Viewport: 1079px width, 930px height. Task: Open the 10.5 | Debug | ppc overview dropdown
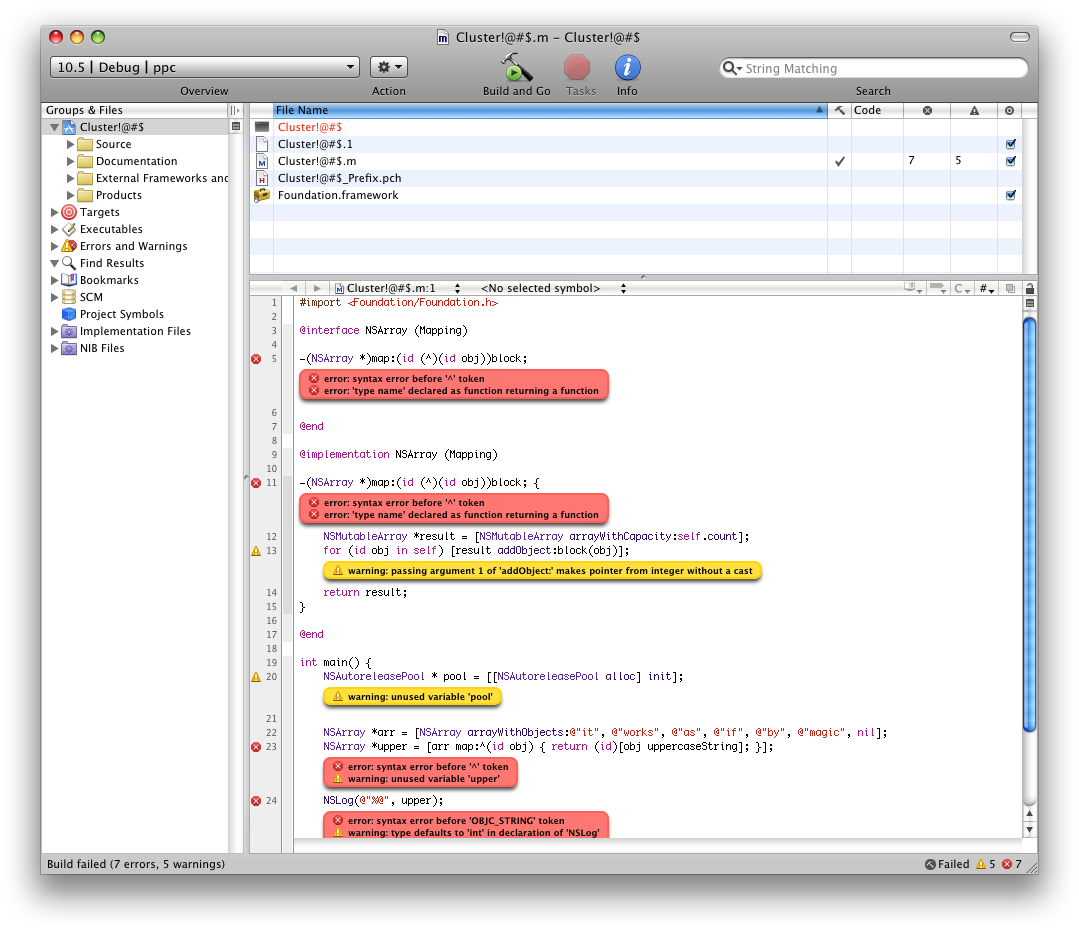tap(205, 67)
